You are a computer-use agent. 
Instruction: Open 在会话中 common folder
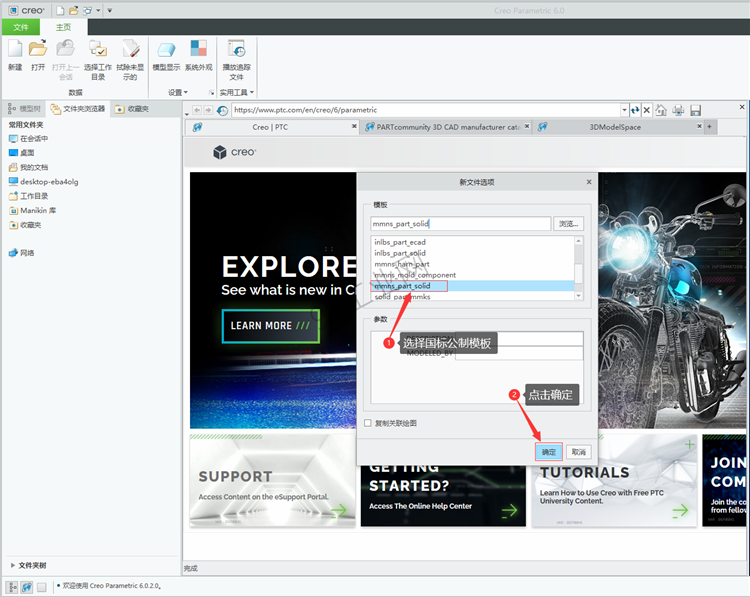(x=29, y=139)
